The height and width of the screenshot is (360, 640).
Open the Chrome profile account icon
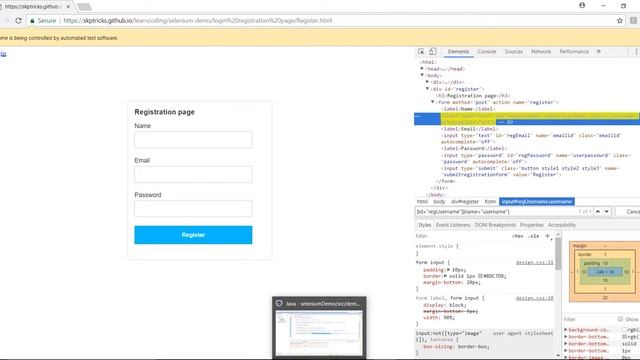pyautogui.click(x=582, y=5)
